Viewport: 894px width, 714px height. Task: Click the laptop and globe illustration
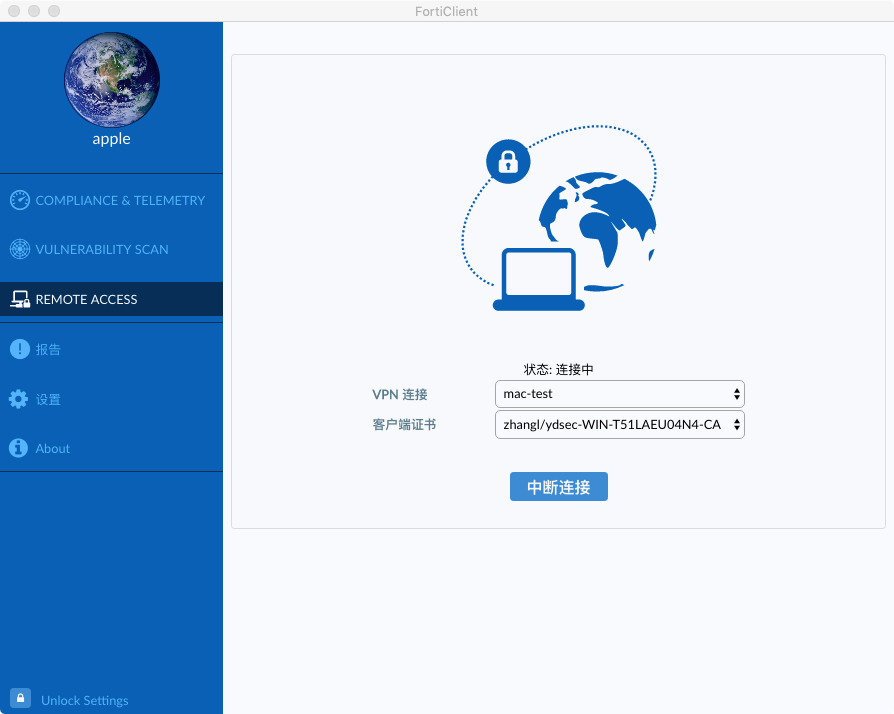pos(559,218)
